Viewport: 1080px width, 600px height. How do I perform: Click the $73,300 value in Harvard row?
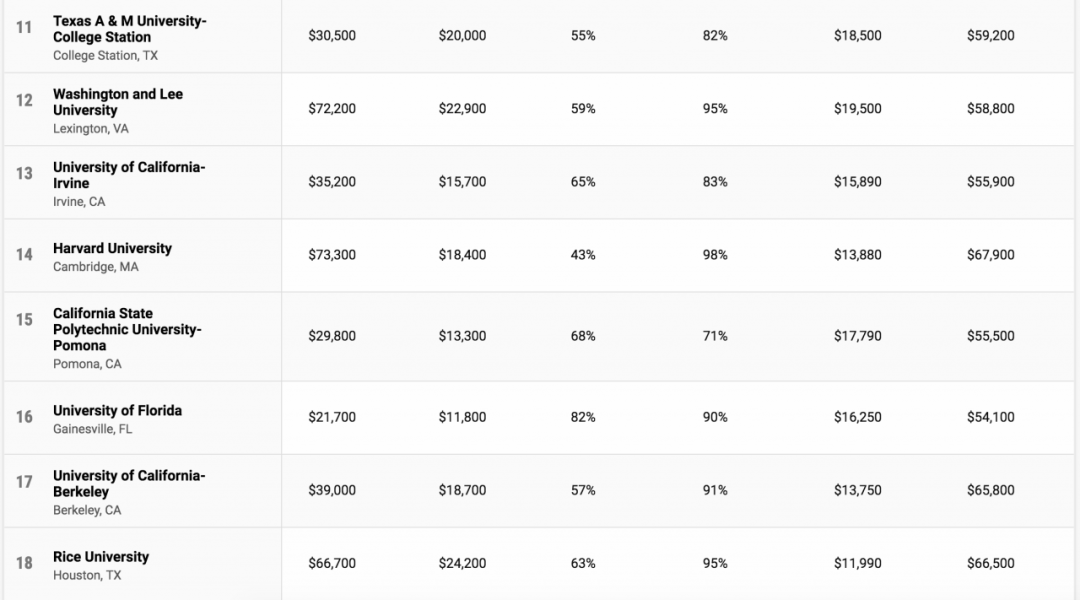pyautogui.click(x=332, y=255)
